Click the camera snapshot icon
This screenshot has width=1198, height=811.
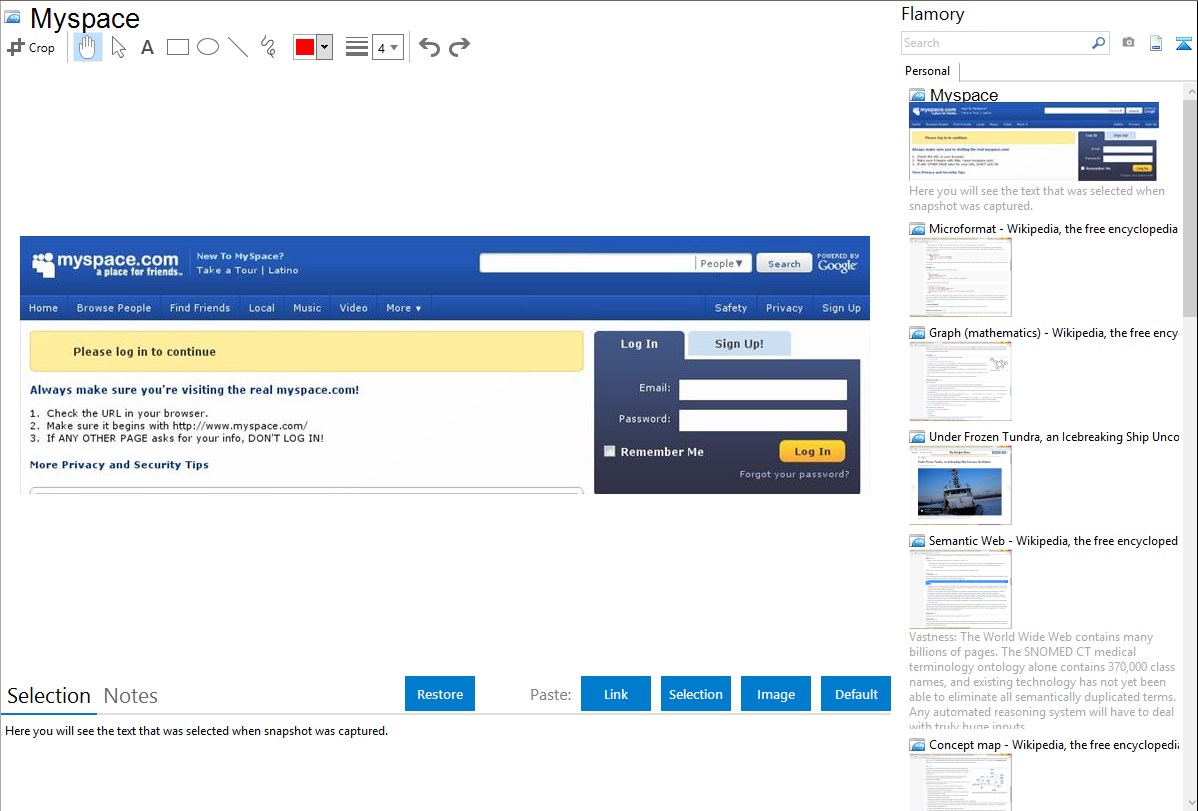point(1128,43)
